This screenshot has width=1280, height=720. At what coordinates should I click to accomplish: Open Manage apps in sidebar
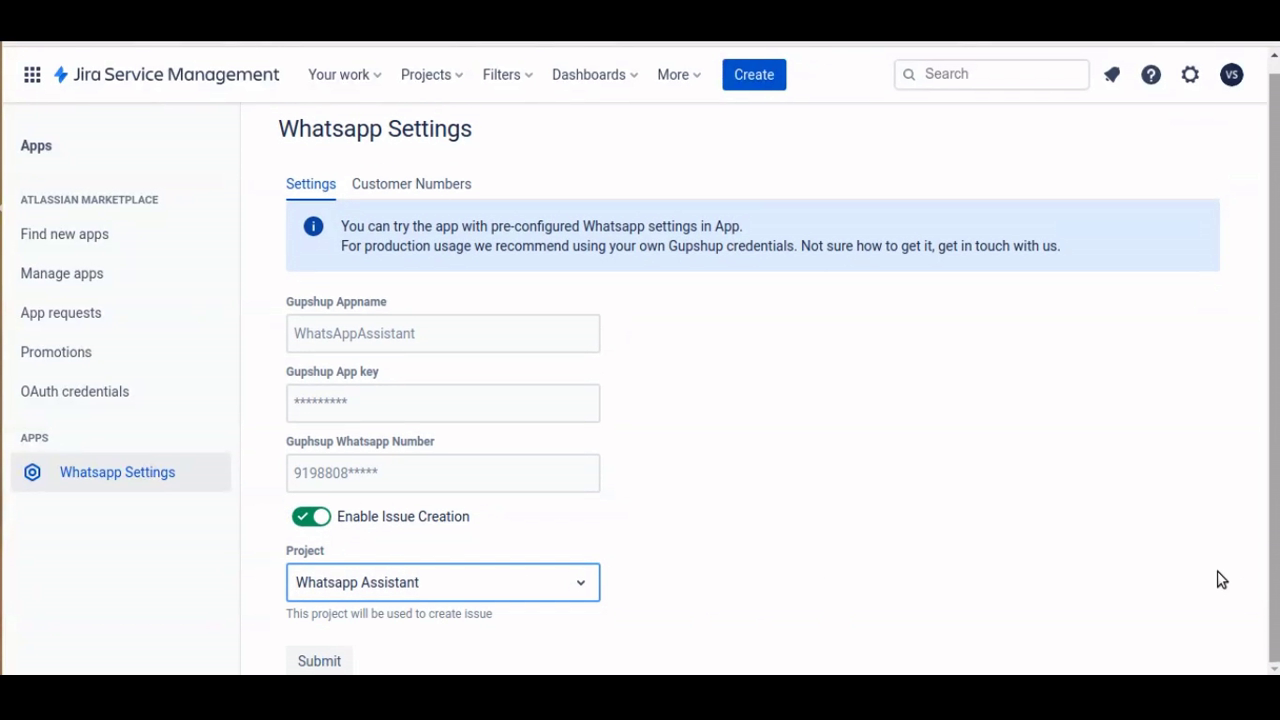[x=62, y=273]
